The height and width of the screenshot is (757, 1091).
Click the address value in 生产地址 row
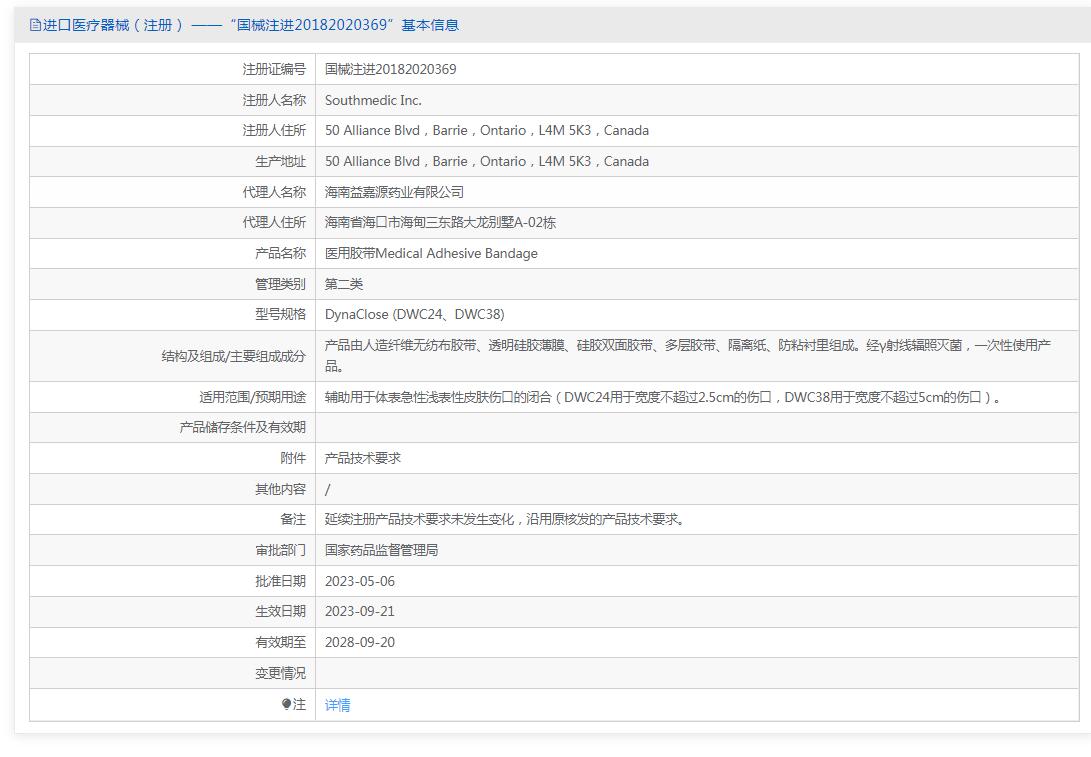[x=486, y=161]
